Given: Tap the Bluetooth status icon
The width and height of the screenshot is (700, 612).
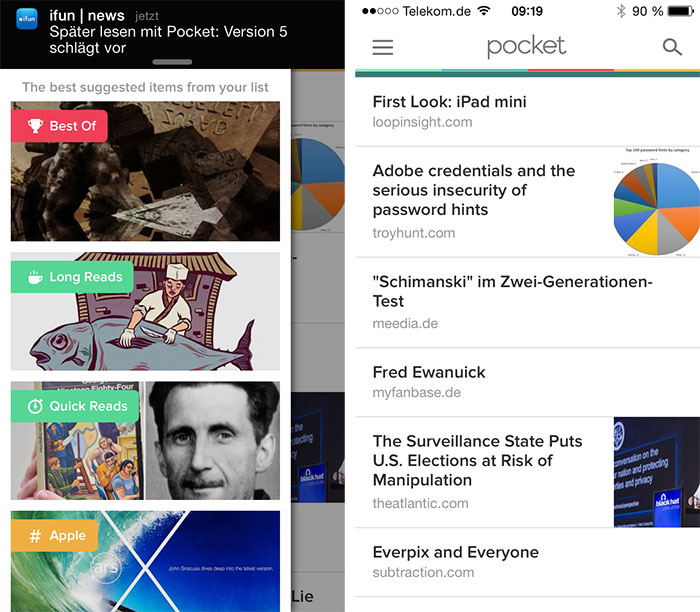Looking at the screenshot, I should click(x=621, y=11).
